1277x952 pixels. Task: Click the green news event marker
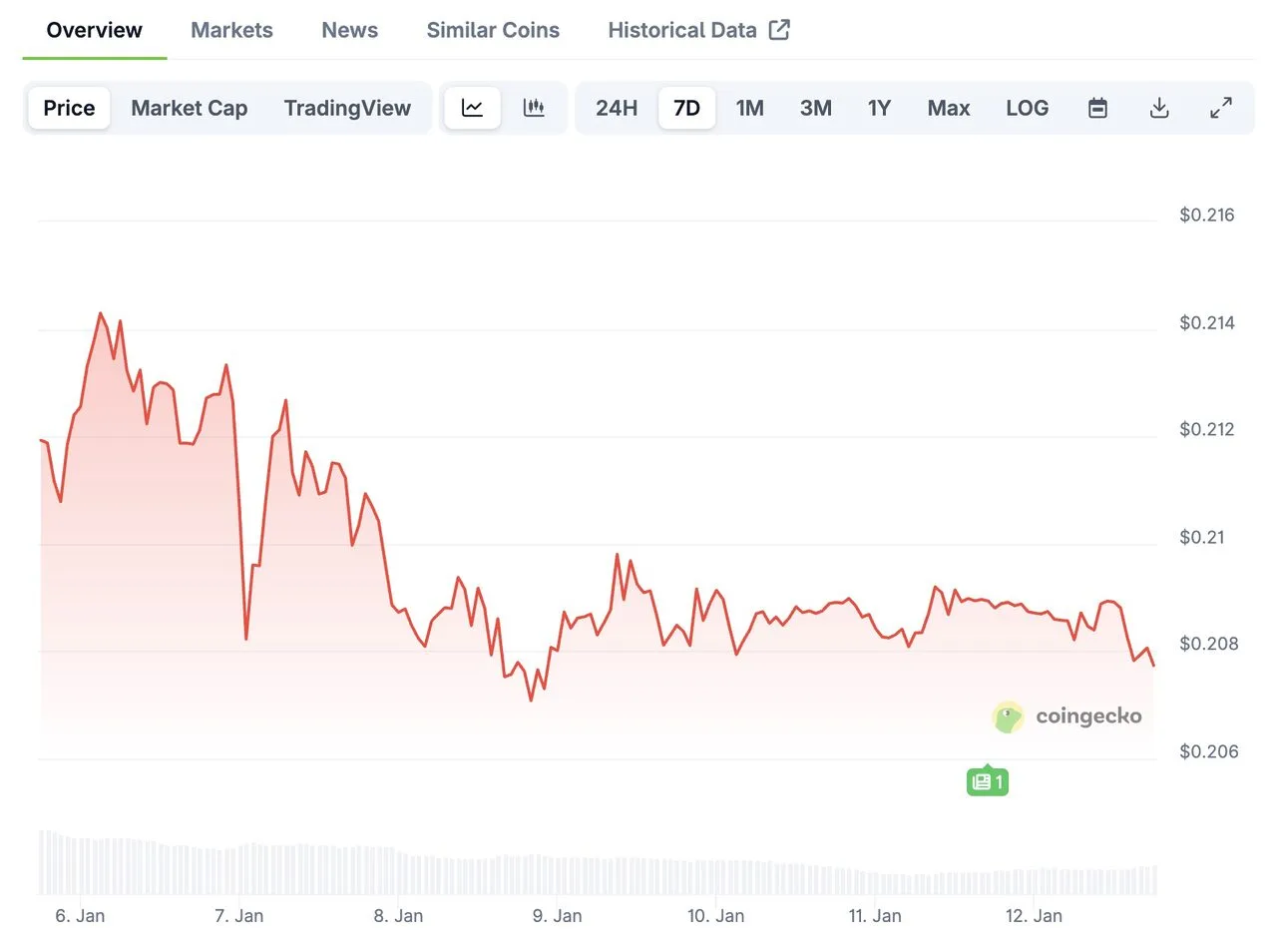point(987,781)
